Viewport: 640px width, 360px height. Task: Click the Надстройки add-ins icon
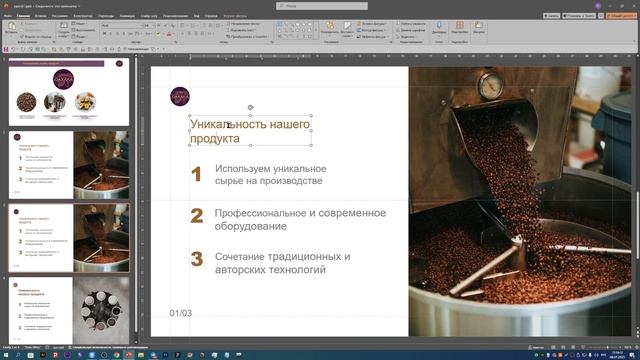[460, 25]
